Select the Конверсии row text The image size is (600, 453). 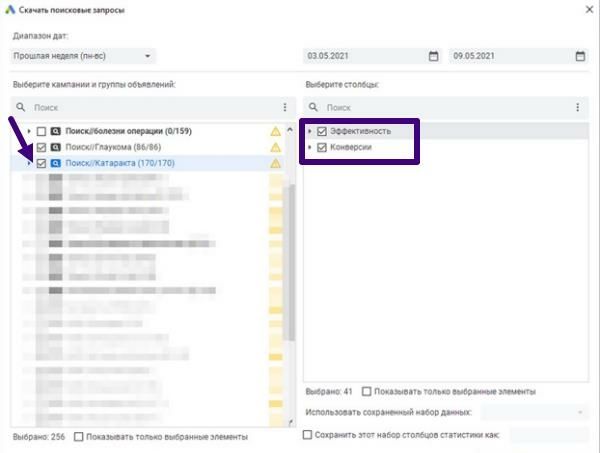coord(351,147)
